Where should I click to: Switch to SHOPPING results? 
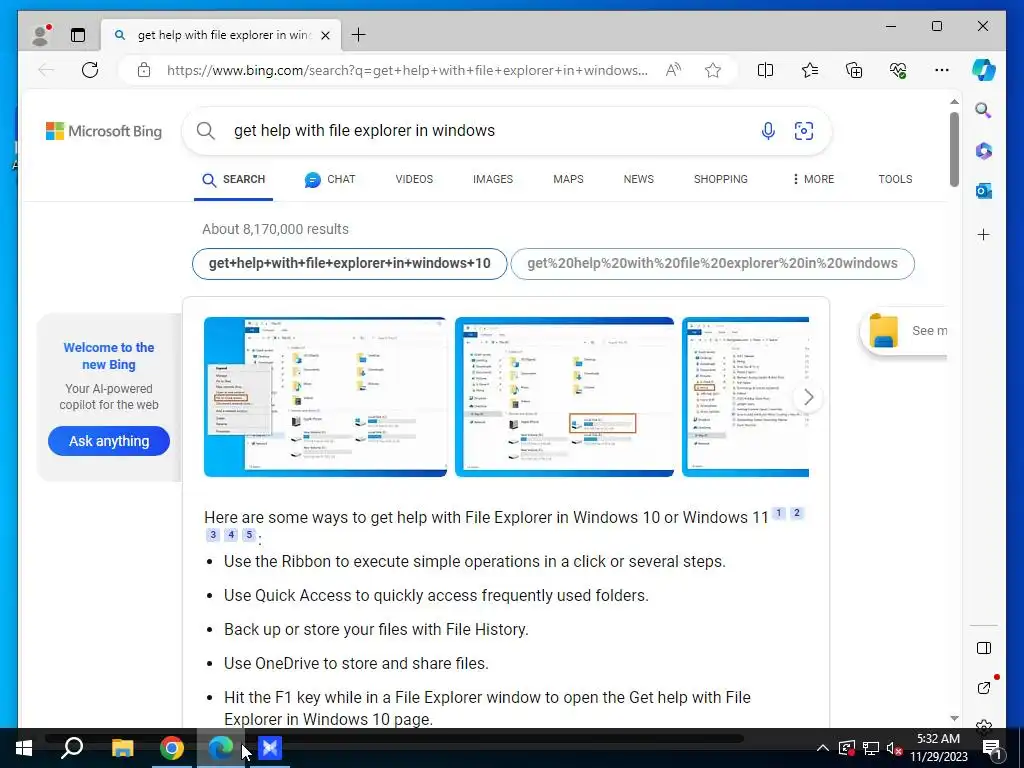[x=720, y=179]
